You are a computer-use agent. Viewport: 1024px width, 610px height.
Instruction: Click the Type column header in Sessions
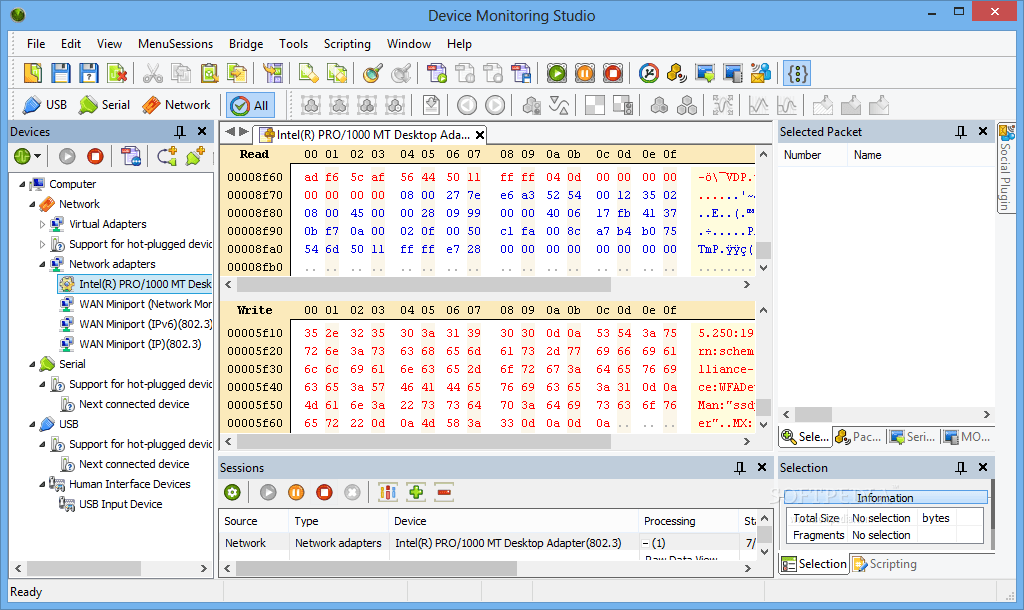click(x=338, y=521)
